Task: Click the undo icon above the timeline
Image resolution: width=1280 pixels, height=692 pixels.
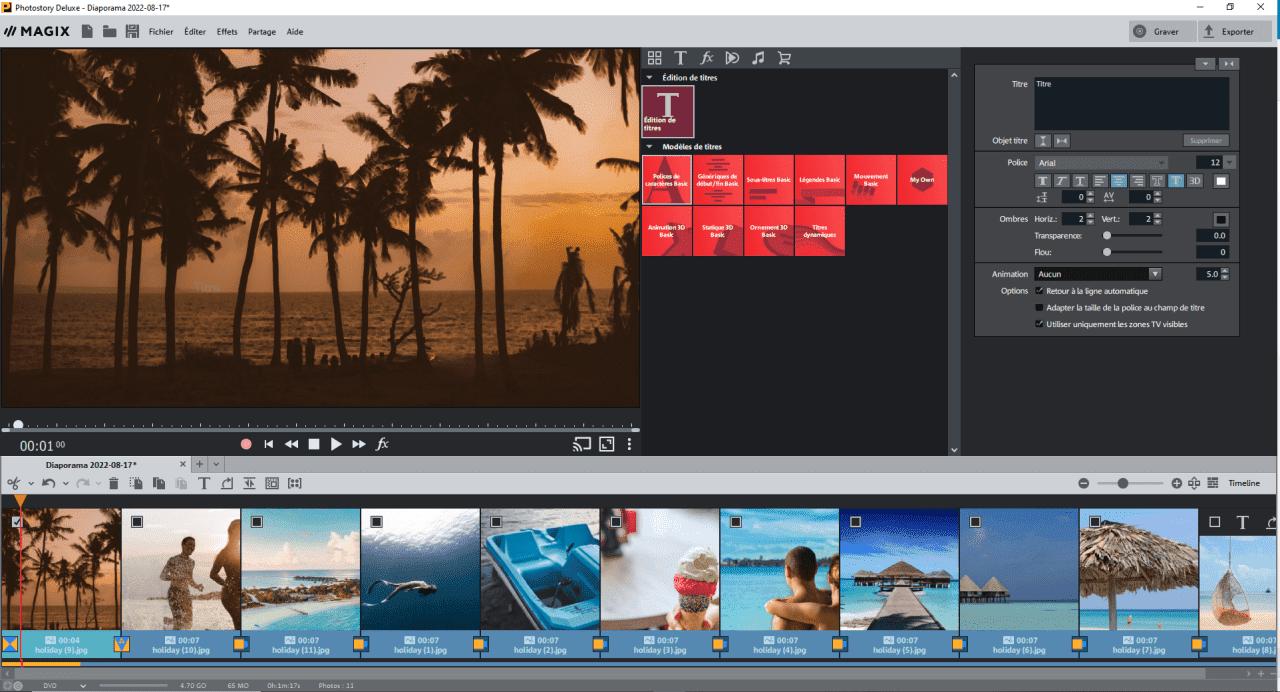Action: pyautogui.click(x=49, y=483)
